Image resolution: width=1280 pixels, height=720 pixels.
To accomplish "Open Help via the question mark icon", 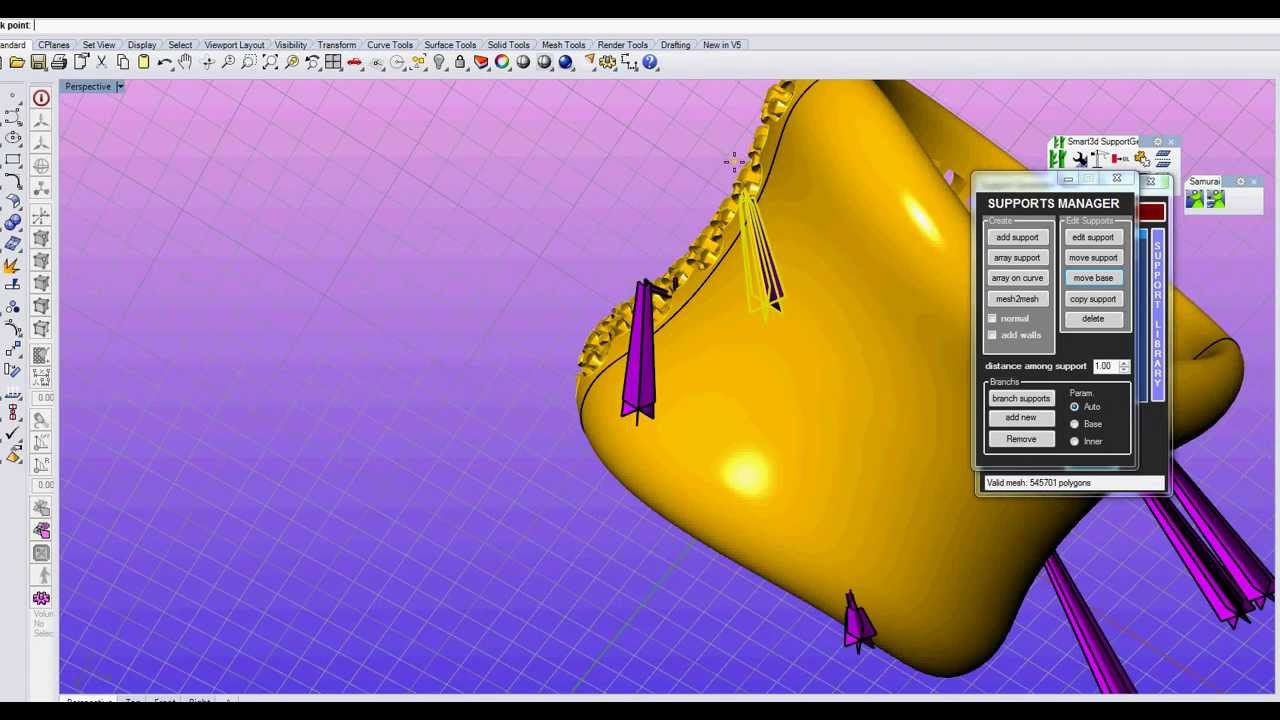I will 650,62.
